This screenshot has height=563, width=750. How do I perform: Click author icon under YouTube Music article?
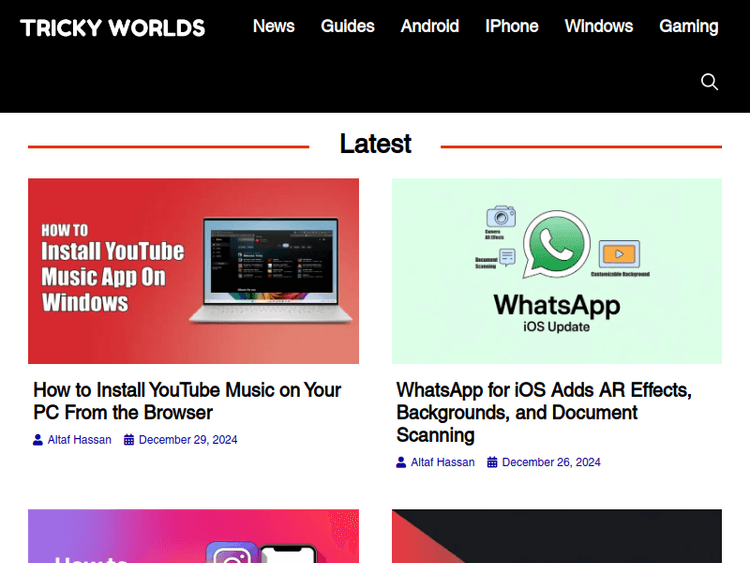point(38,440)
